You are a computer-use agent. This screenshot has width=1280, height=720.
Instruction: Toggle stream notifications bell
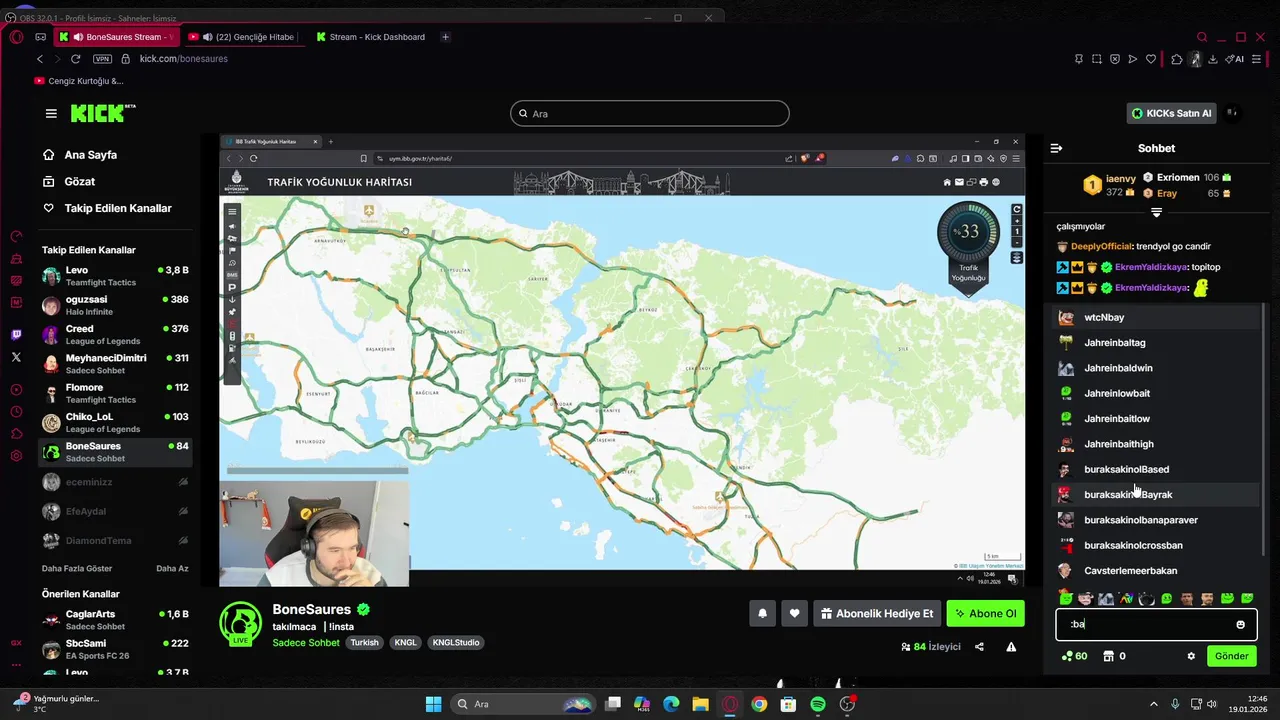click(x=762, y=613)
